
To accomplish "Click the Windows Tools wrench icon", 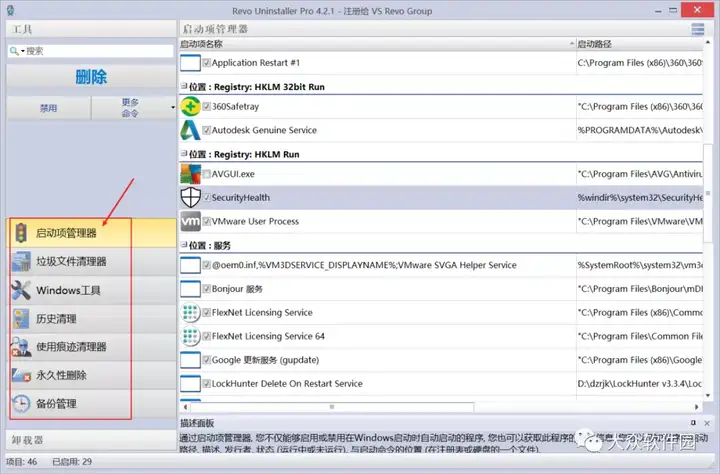I will pyautogui.click(x=21, y=290).
